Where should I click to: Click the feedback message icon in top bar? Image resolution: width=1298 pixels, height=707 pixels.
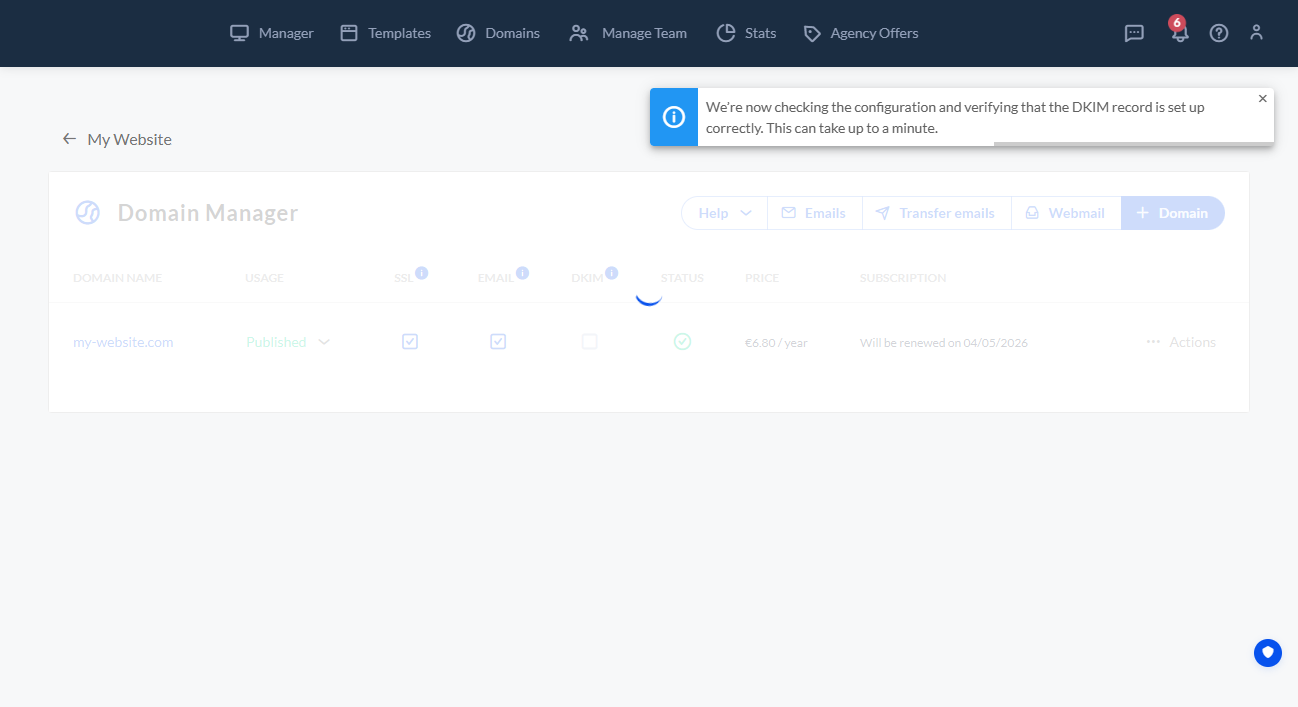pyautogui.click(x=1133, y=33)
